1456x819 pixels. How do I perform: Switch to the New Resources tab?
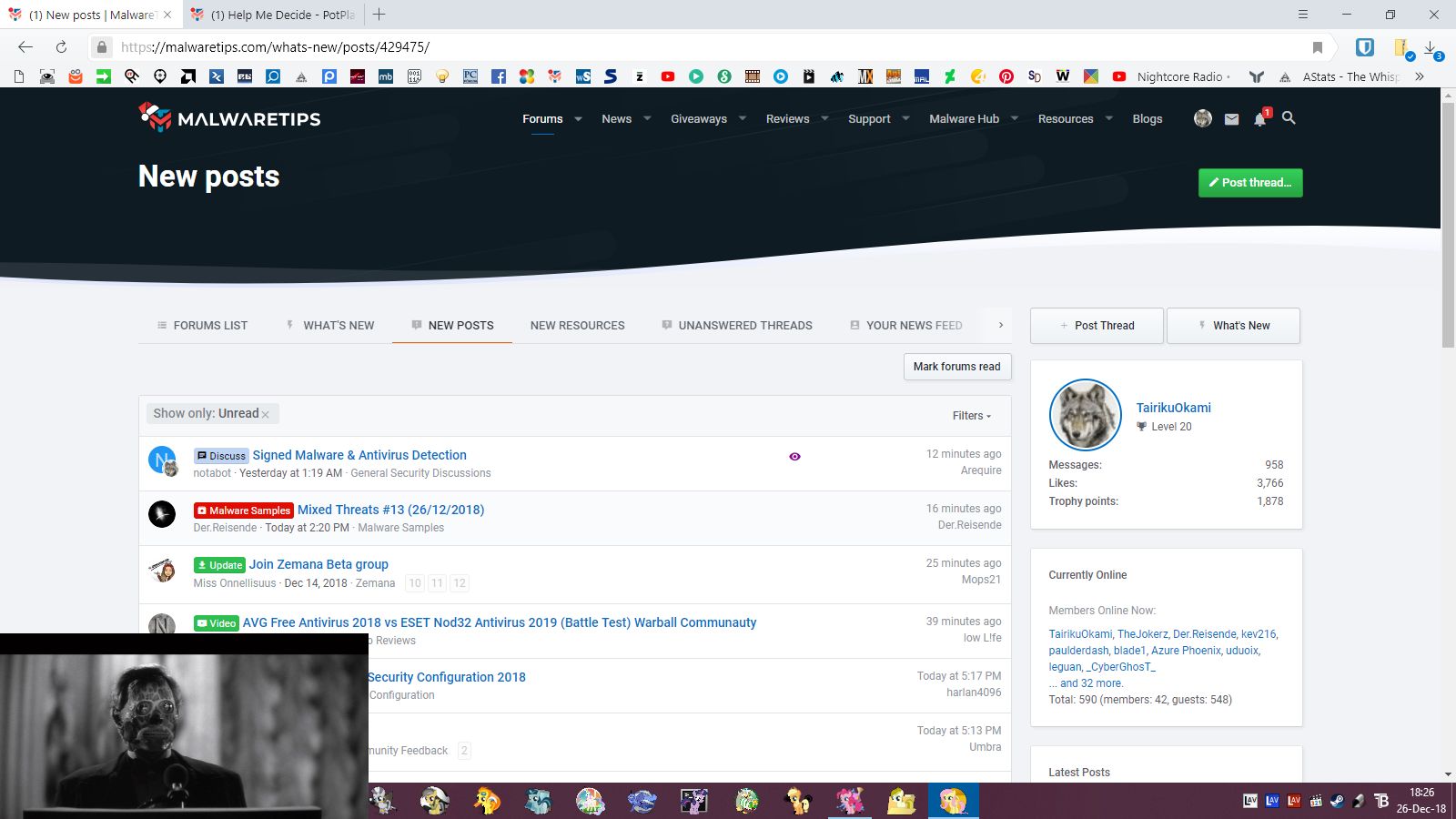577,326
